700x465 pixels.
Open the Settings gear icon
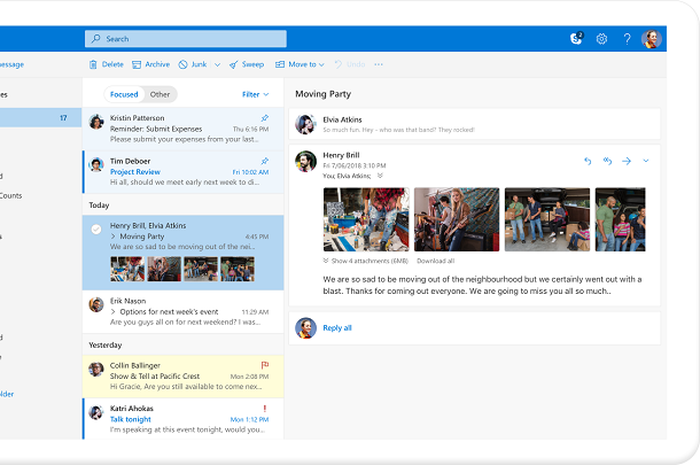tap(602, 39)
